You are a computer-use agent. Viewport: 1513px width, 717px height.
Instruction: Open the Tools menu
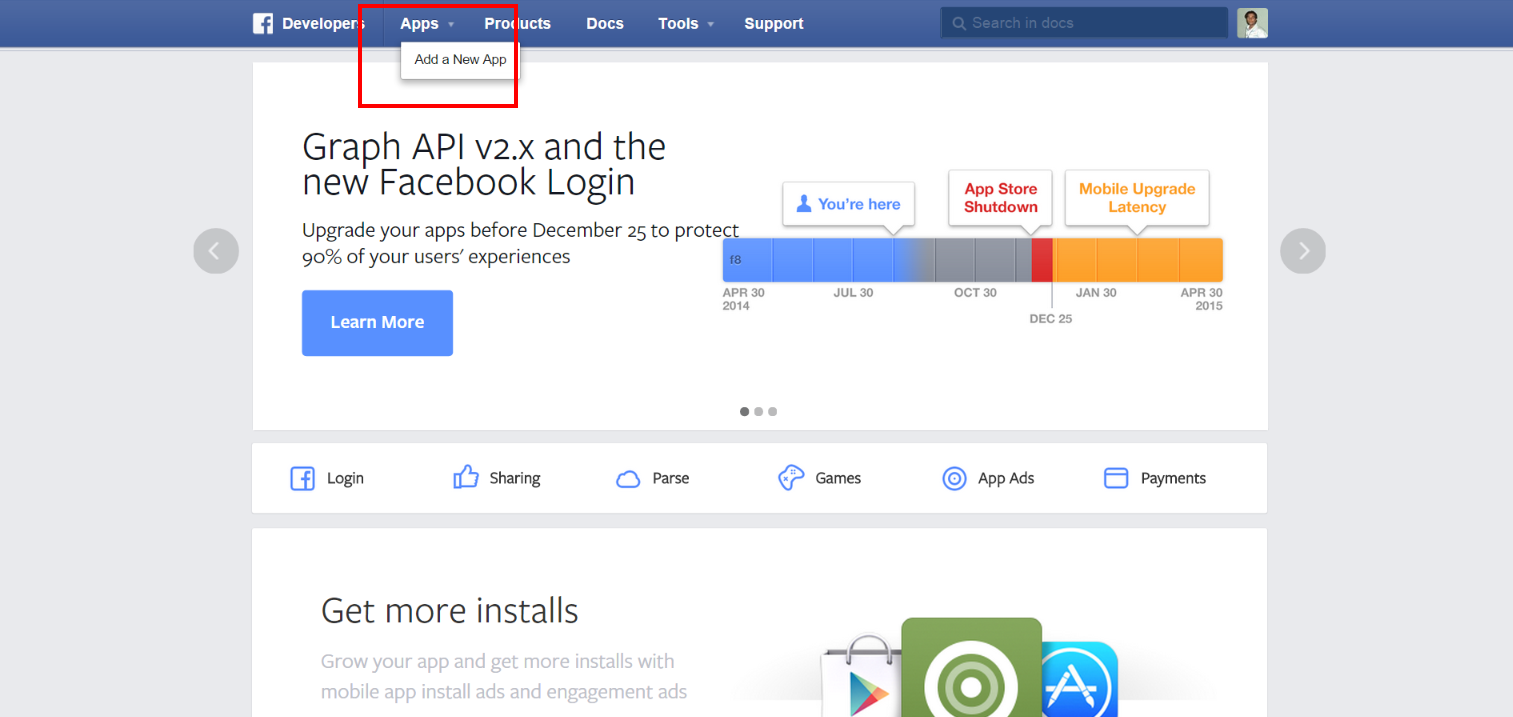[678, 23]
